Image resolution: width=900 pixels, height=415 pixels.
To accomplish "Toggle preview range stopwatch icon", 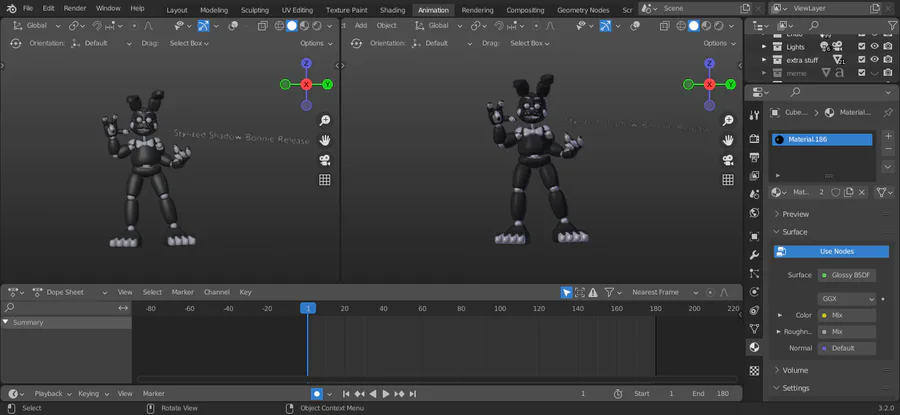I will point(618,394).
